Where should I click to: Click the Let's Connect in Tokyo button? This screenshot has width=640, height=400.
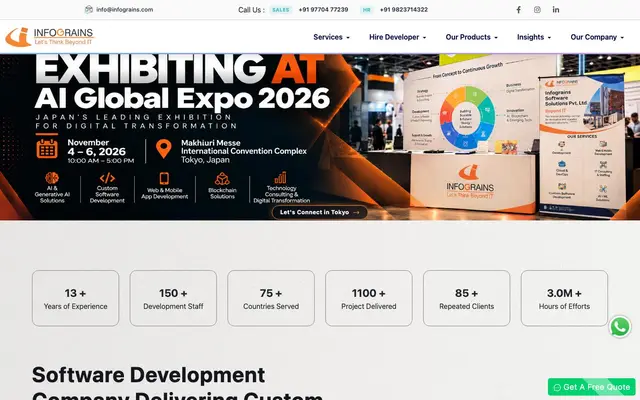pyautogui.click(x=320, y=212)
